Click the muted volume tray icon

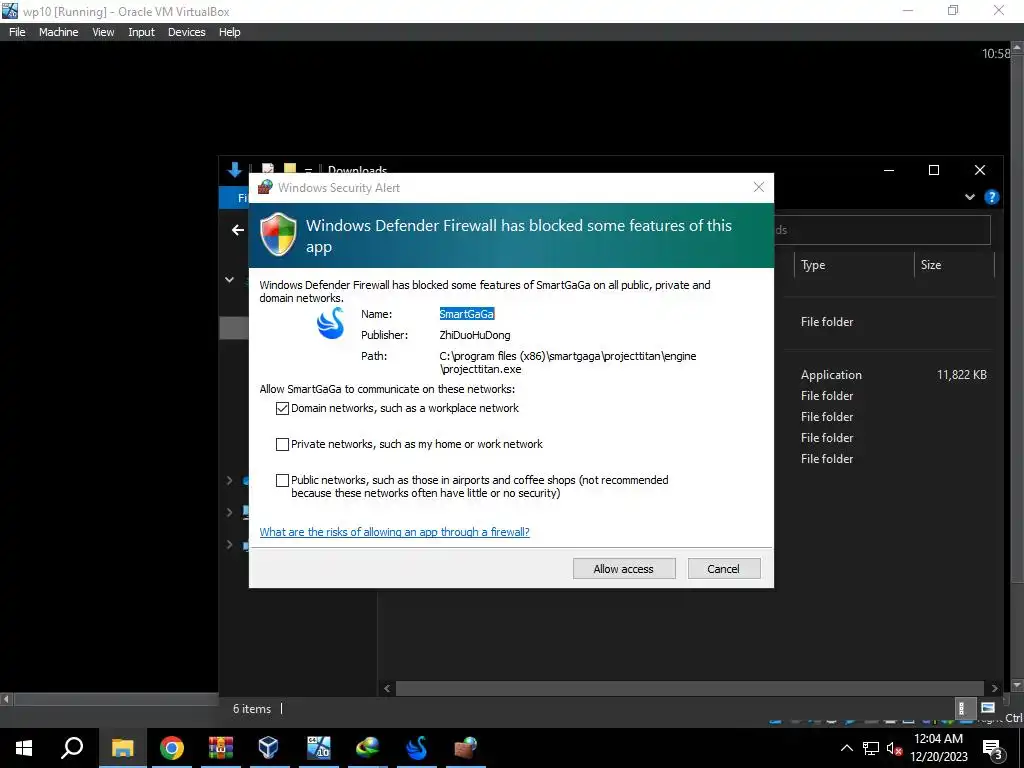coord(894,748)
